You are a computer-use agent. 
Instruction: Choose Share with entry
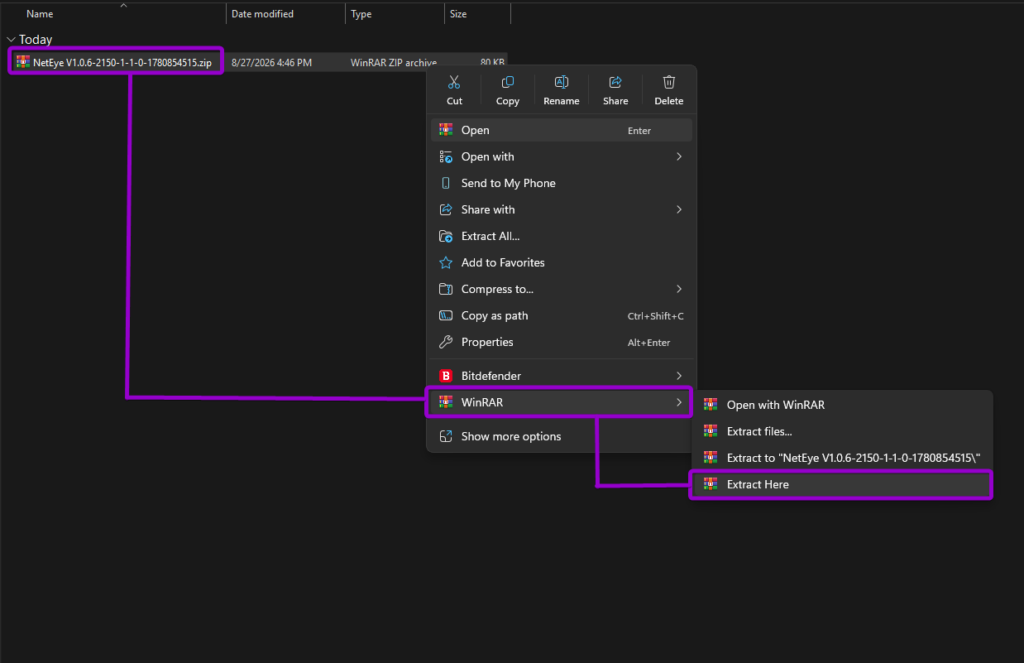pos(561,210)
